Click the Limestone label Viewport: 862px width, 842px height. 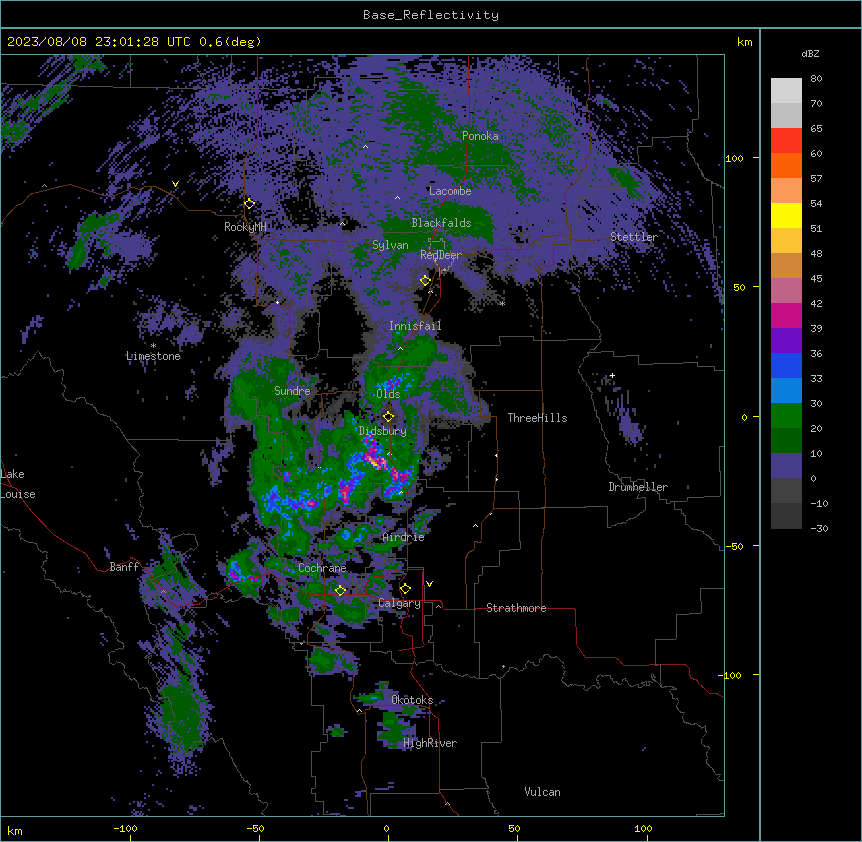coord(153,356)
